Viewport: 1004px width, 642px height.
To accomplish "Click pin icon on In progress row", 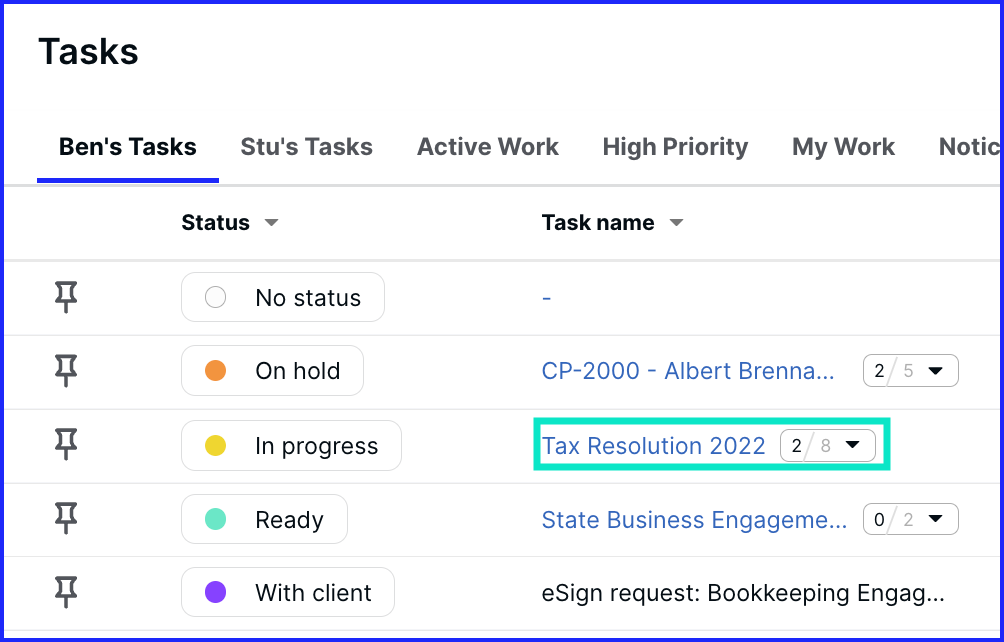I will point(66,445).
